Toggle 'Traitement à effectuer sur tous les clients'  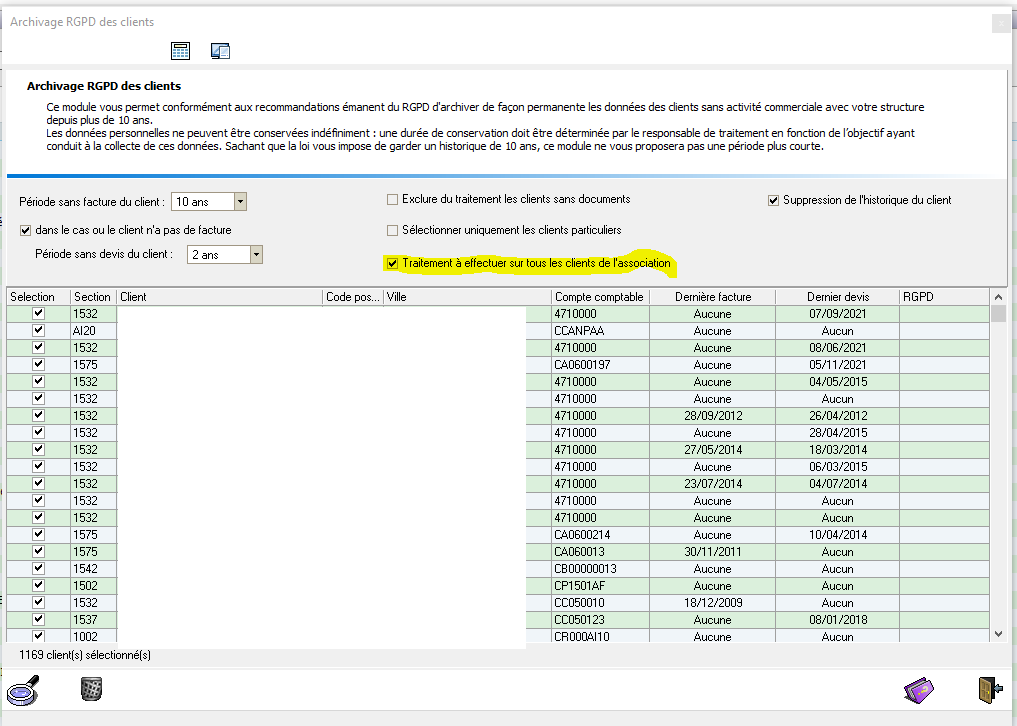pos(392,264)
